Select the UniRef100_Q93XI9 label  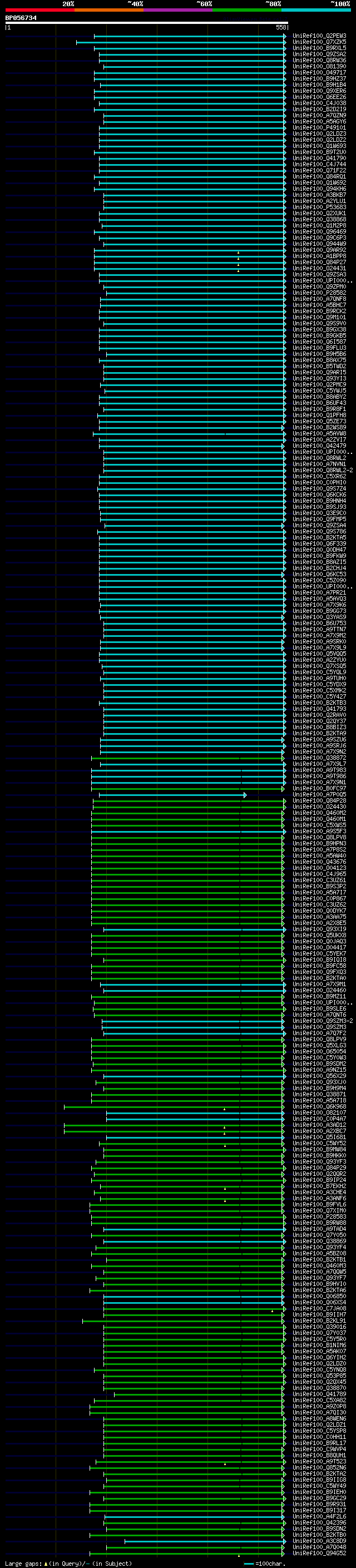point(319,929)
